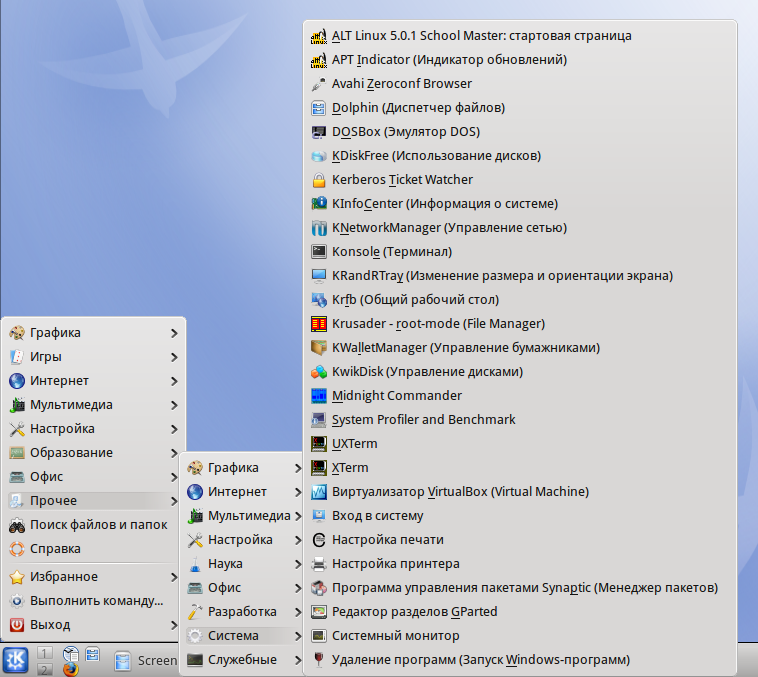Screen dimensions: 758x677
Task: Click the XTerm icon
Action: pyautogui.click(x=319, y=468)
